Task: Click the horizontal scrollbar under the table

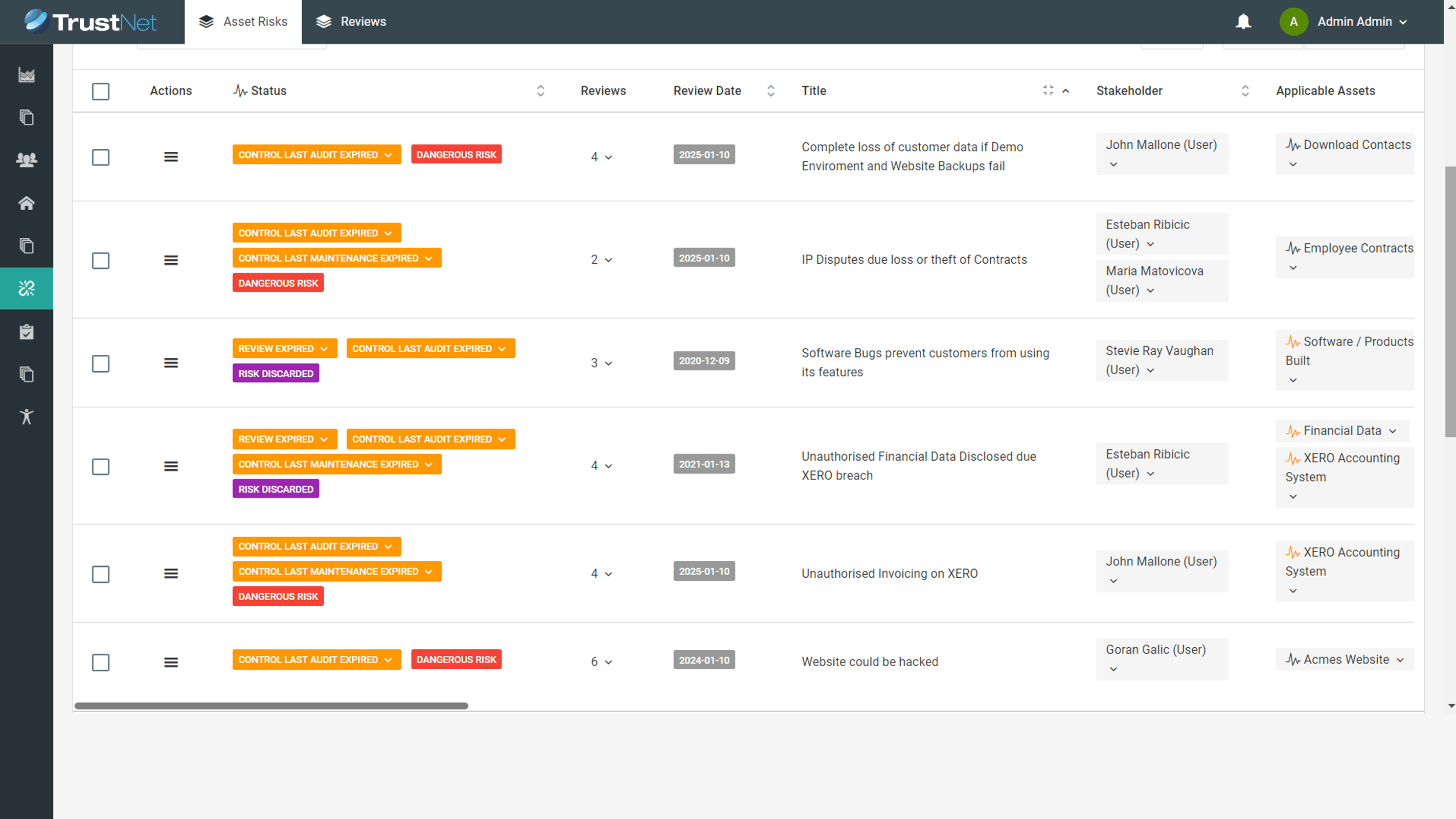Action: tap(271, 706)
